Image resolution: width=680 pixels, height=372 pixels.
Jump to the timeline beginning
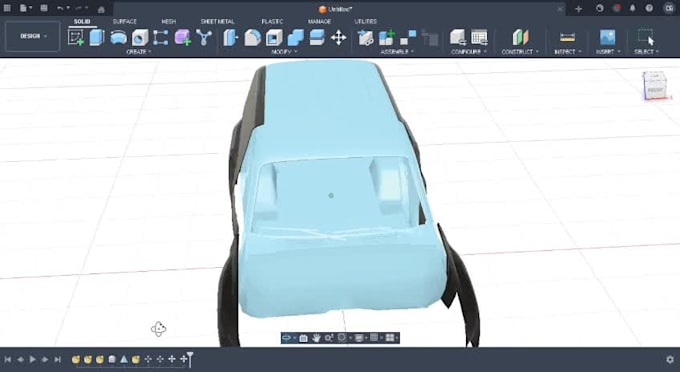point(8,359)
